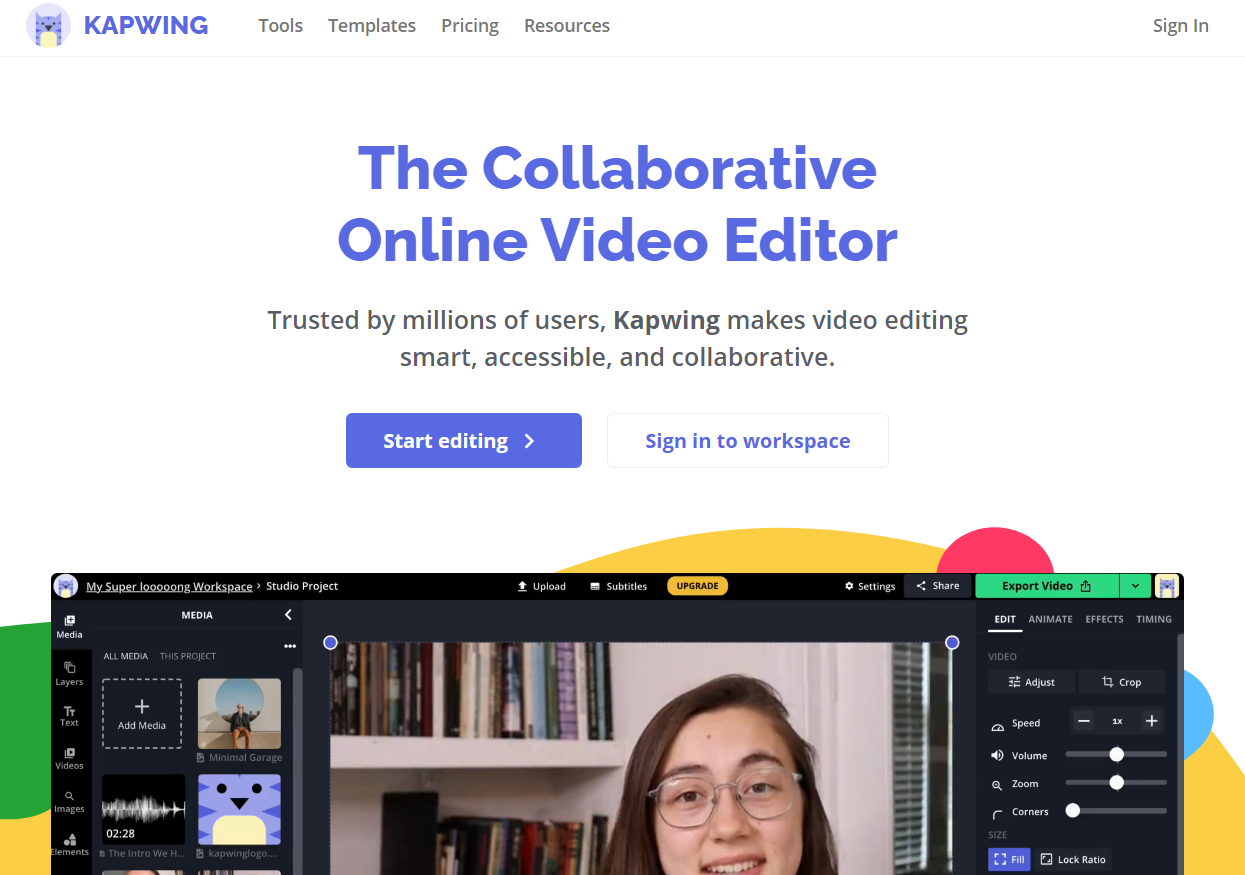This screenshot has height=875, width=1245.
Task: Go to the Pricing page
Action: click(x=470, y=26)
